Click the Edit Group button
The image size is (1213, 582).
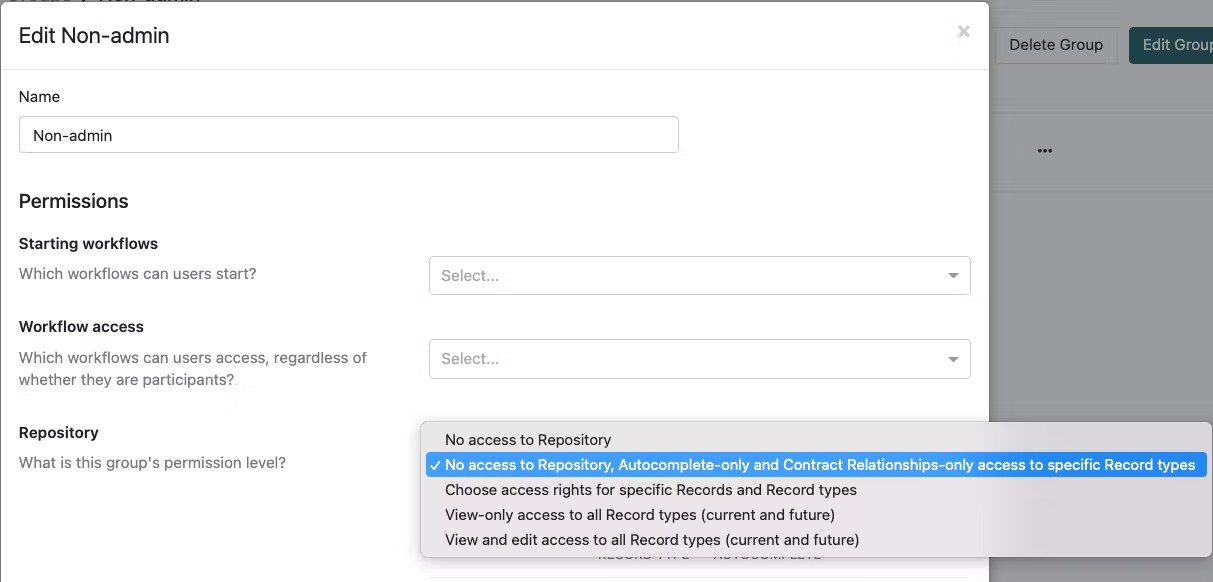[x=1171, y=45]
